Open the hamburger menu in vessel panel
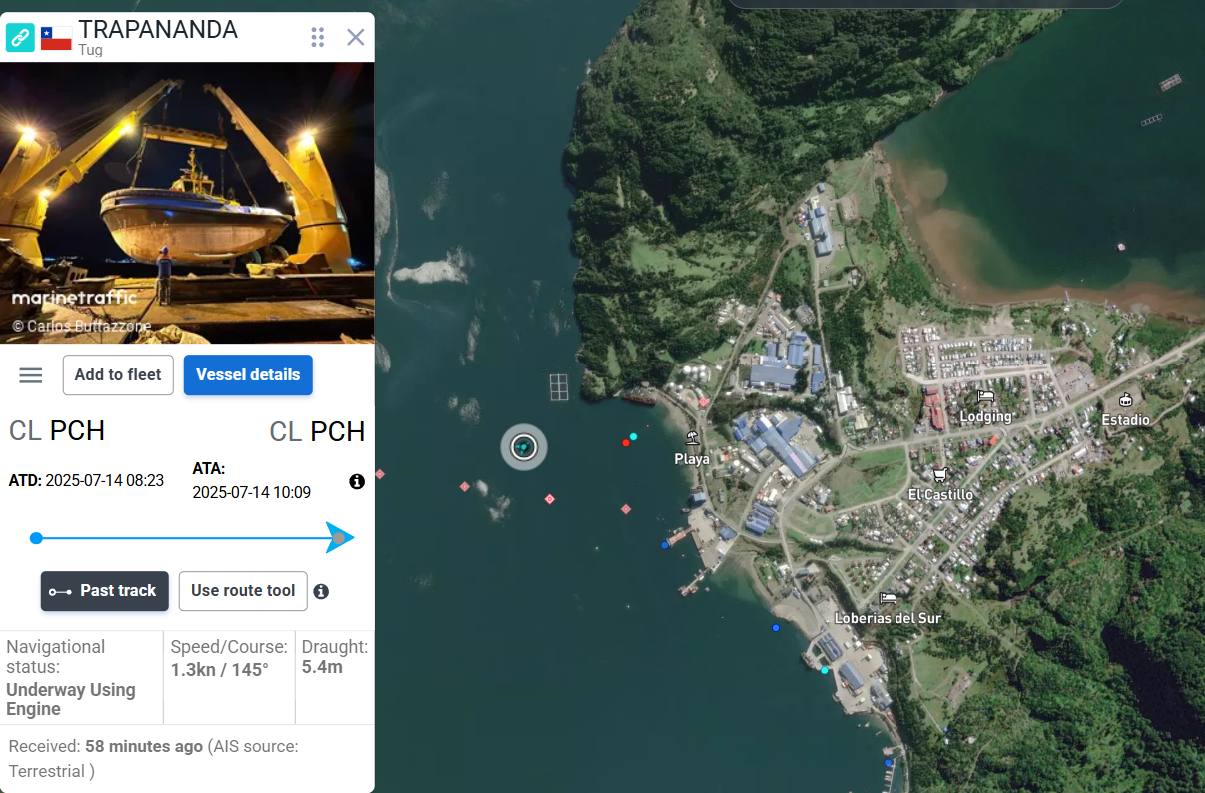 tap(31, 375)
